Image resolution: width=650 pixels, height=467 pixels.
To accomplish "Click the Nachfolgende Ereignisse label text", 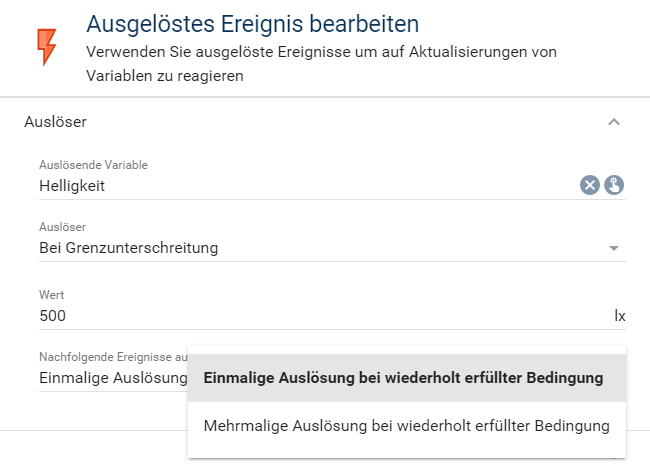I will tap(112, 356).
